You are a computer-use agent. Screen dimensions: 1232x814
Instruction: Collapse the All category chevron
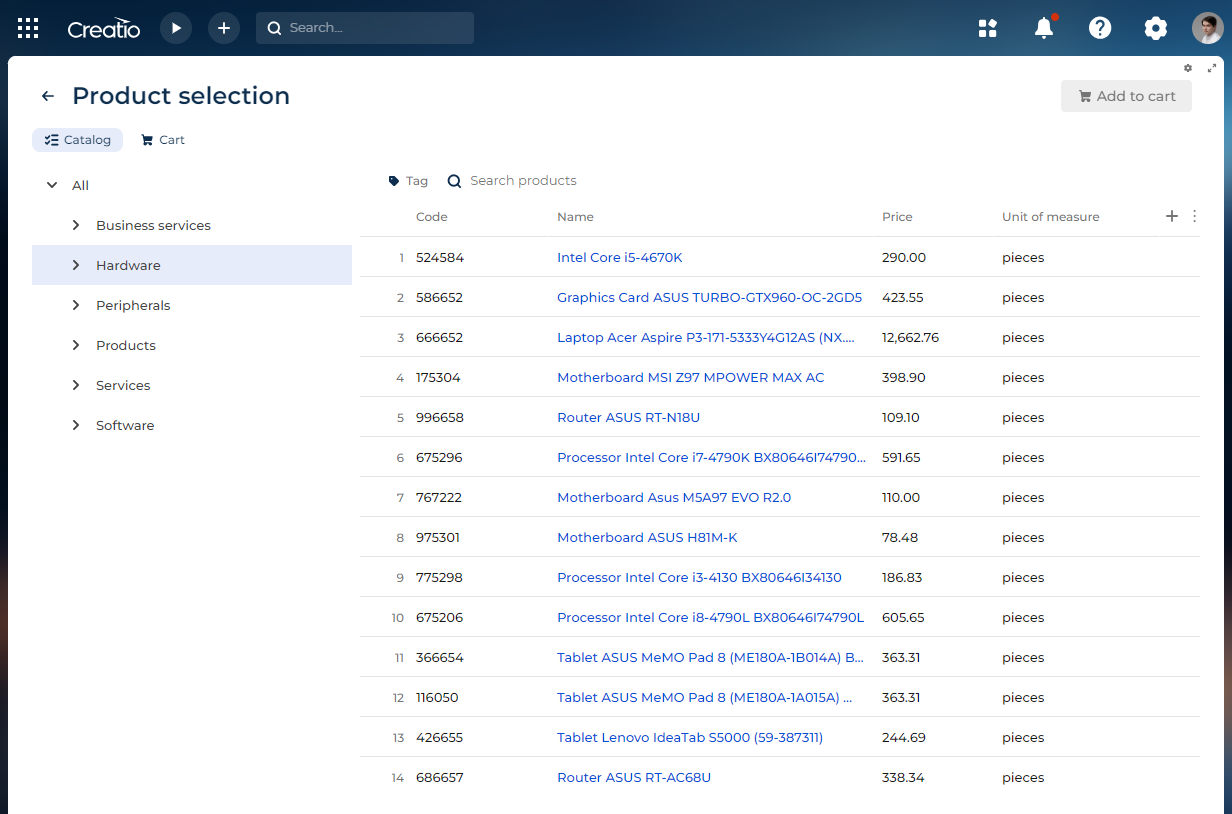pyautogui.click(x=52, y=185)
